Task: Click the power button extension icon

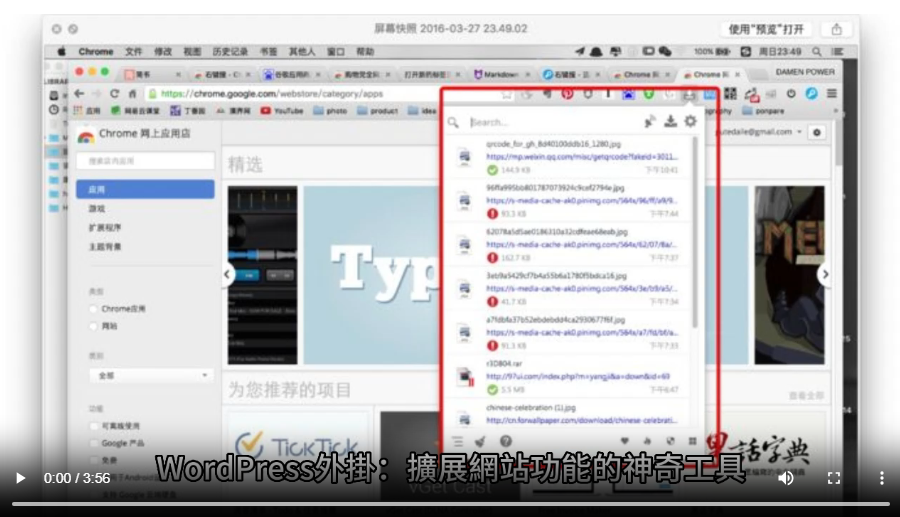Action: pyautogui.click(x=791, y=94)
